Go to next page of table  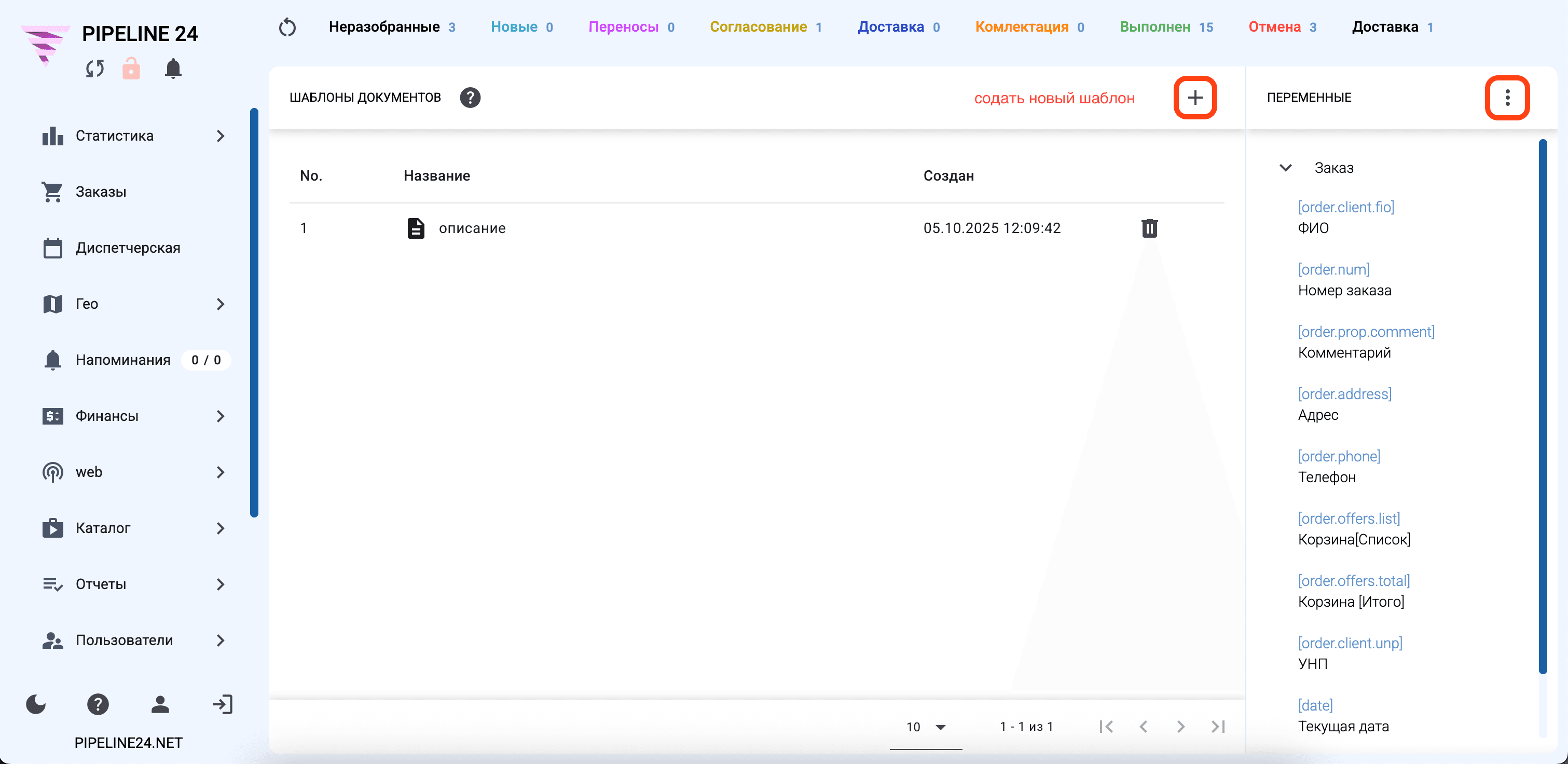[1181, 726]
